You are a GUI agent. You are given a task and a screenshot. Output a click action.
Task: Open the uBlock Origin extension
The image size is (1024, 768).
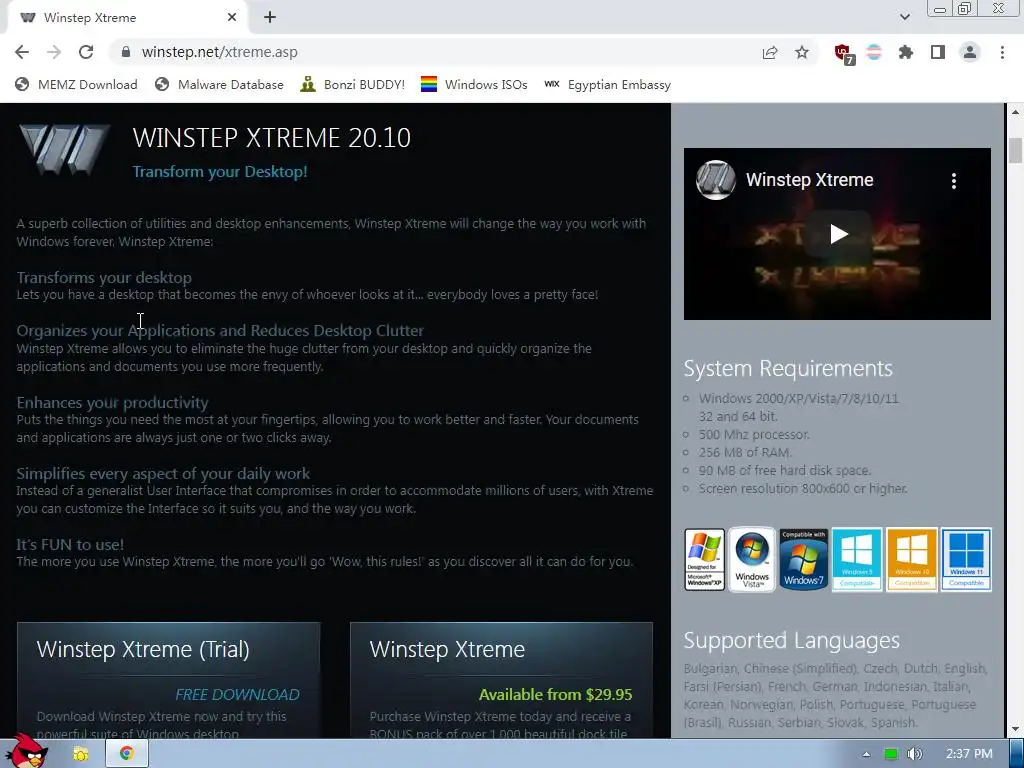pyautogui.click(x=844, y=54)
